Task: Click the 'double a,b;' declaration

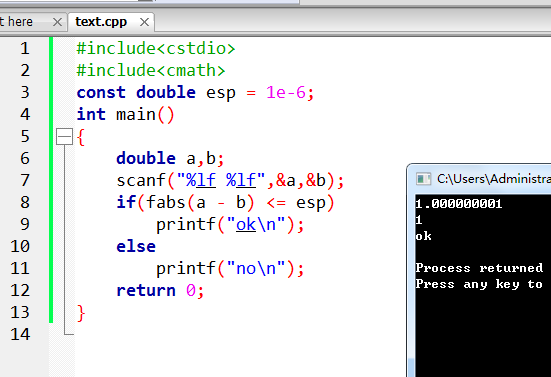Action: 170,158
